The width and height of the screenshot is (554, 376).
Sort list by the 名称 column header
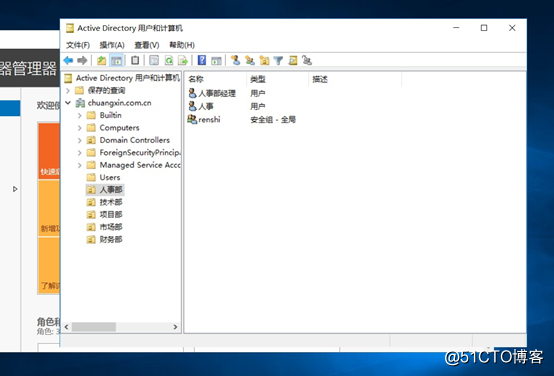[x=216, y=80]
